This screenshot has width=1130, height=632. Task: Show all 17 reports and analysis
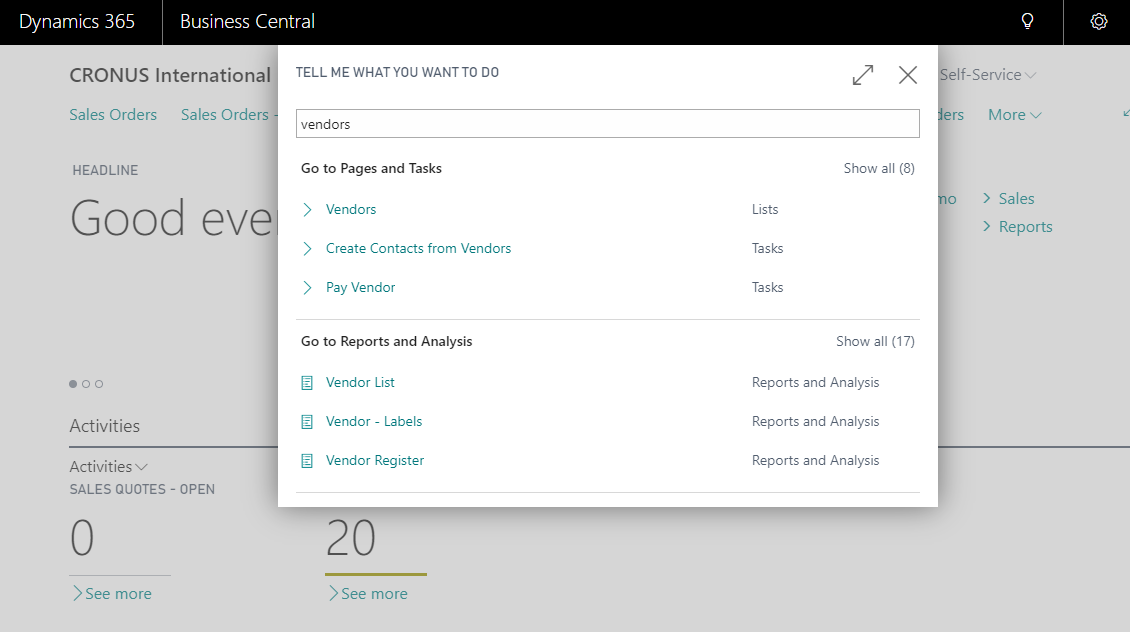pos(875,342)
